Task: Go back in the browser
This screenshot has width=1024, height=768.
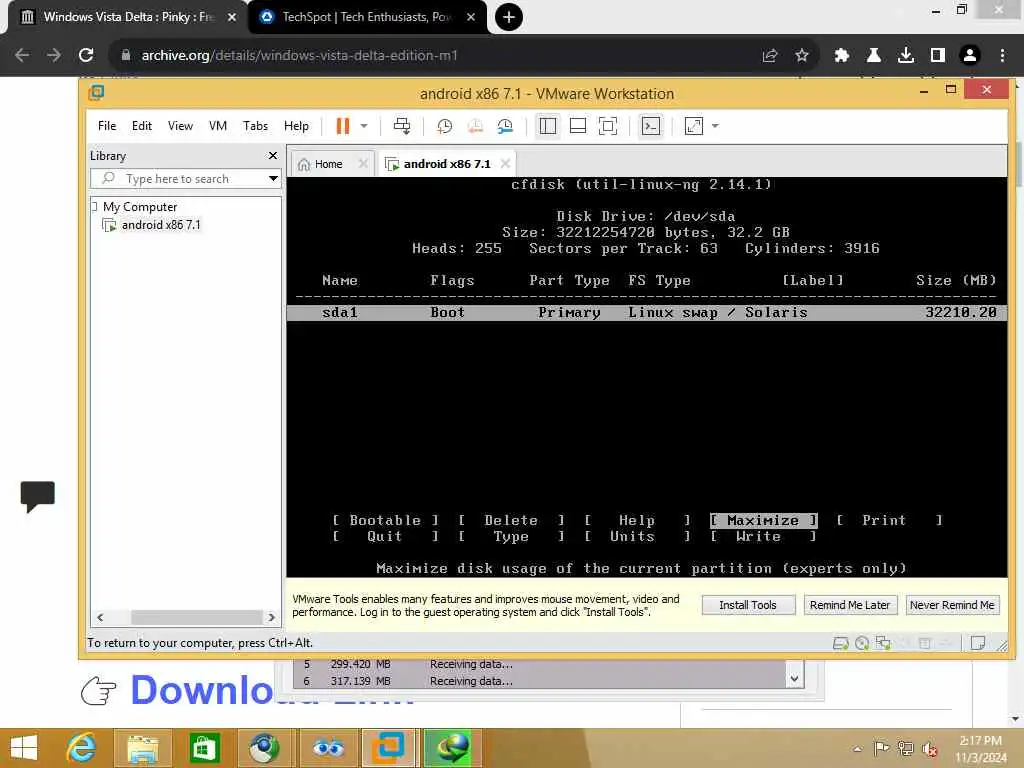Action: [x=22, y=56]
